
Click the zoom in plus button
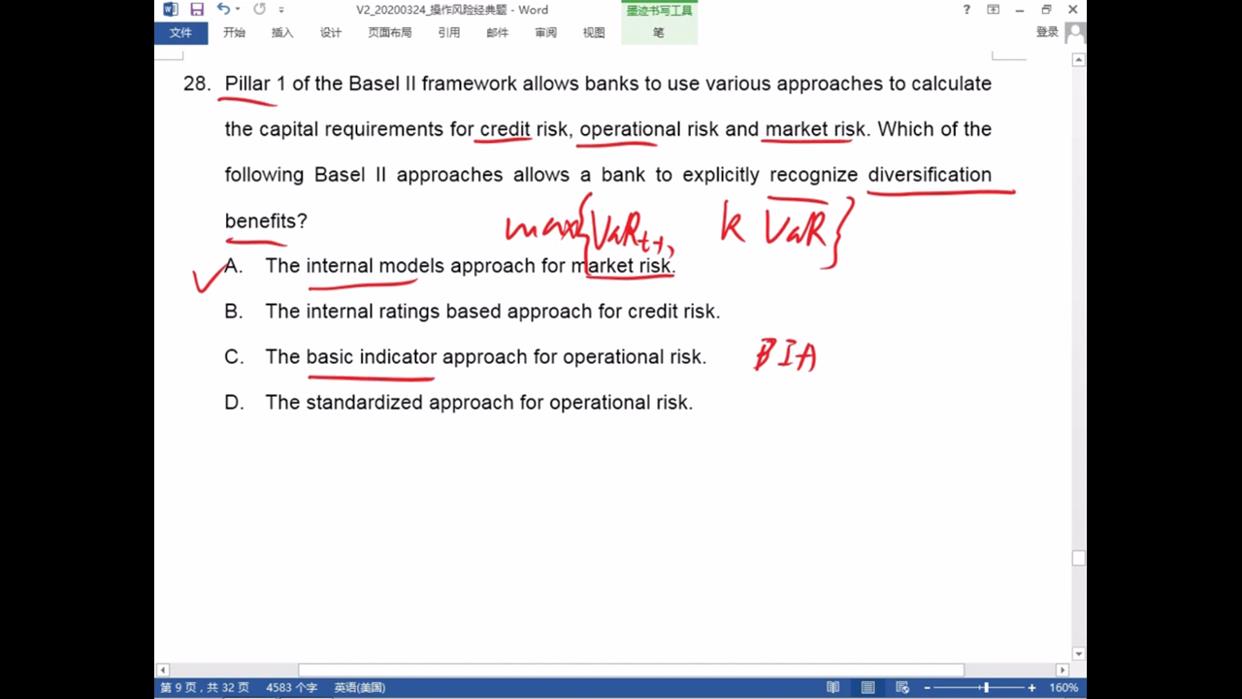coord(1032,688)
